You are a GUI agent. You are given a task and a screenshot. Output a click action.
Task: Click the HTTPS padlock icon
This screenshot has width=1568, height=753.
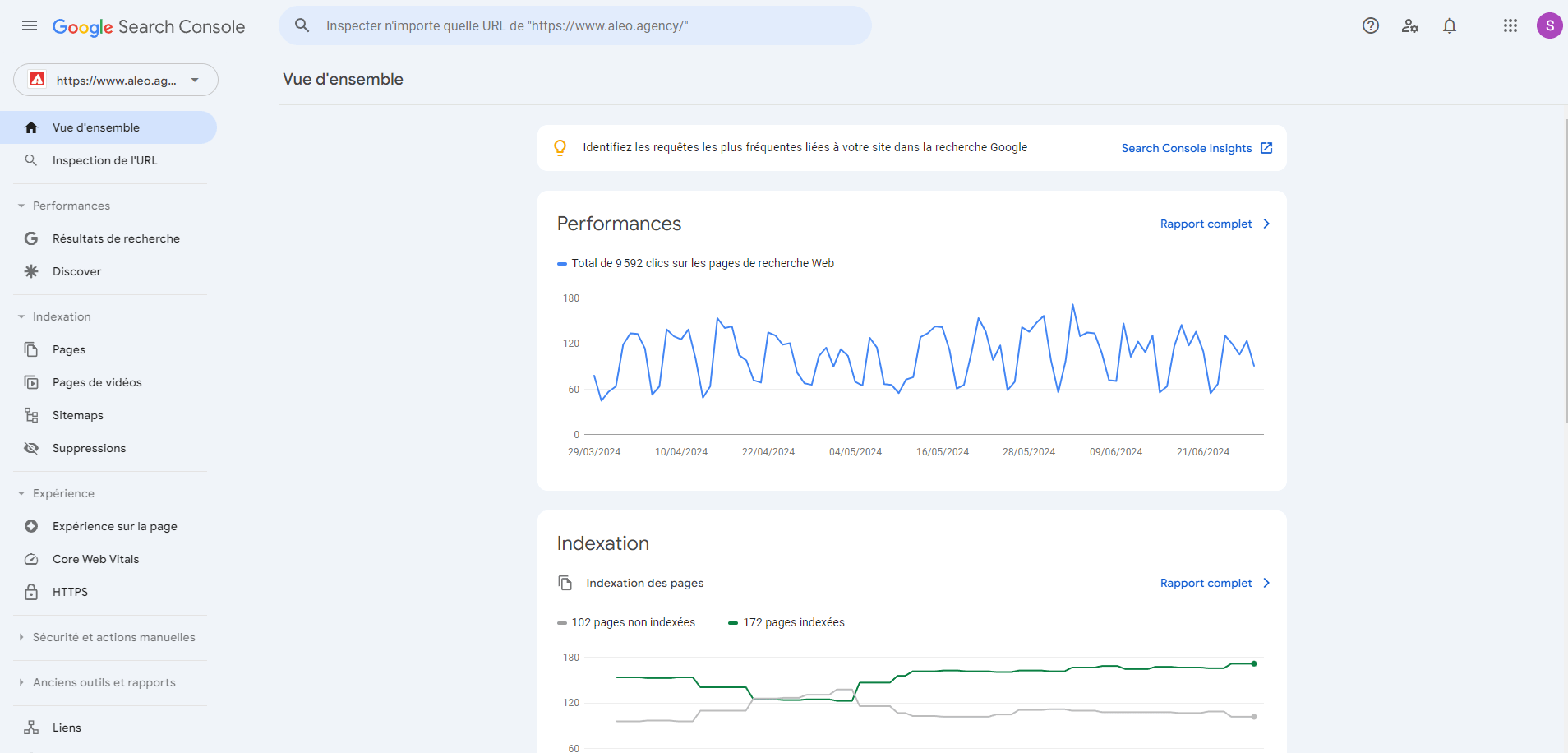point(31,592)
